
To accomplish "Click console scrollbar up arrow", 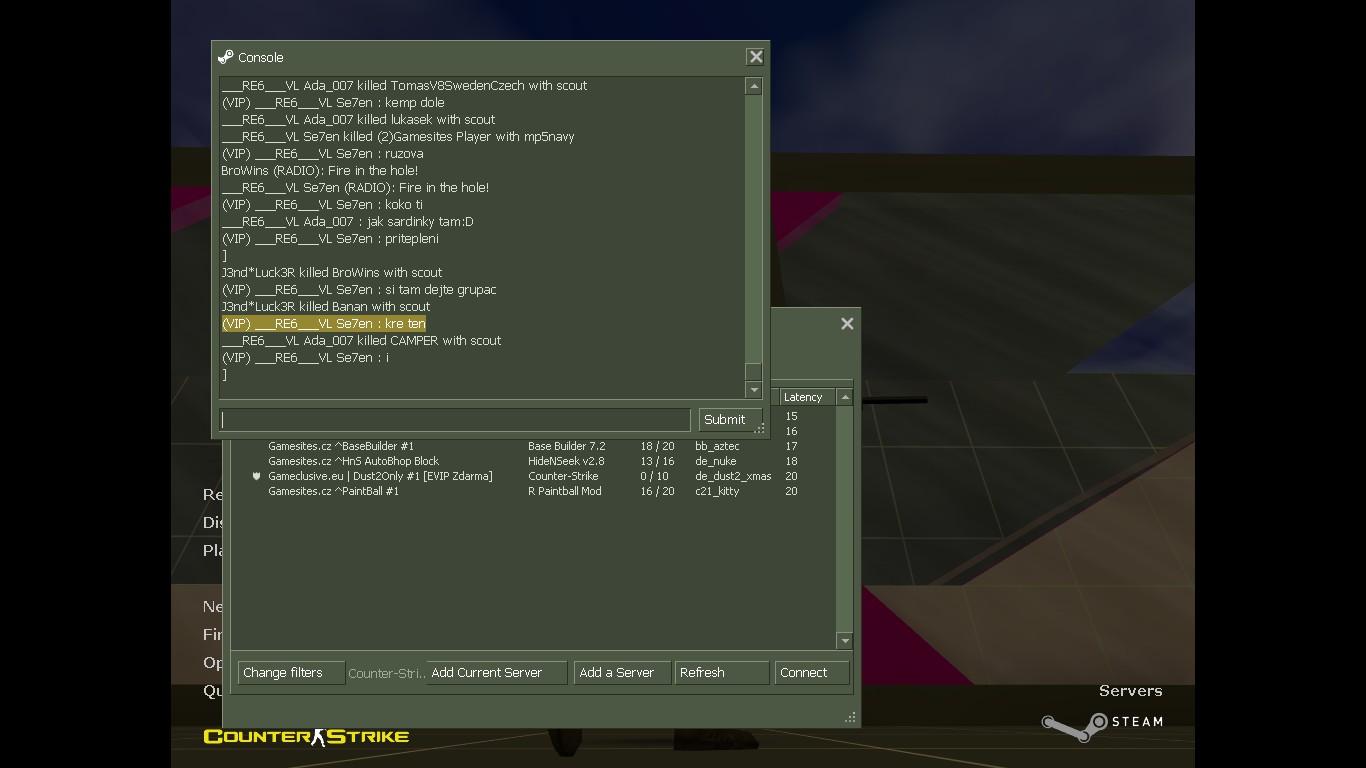I will point(754,86).
